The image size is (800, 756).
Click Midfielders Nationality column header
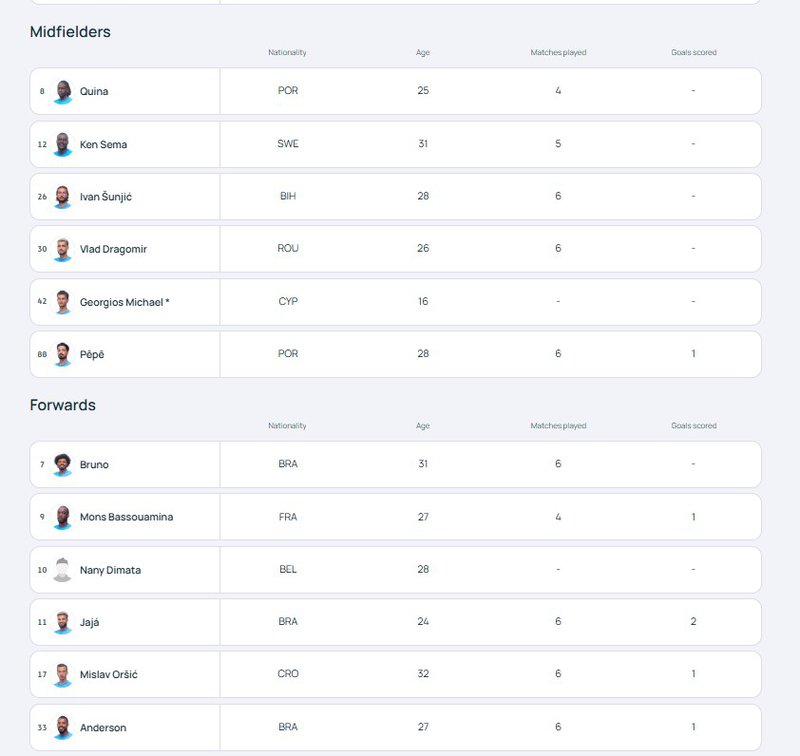click(287, 53)
